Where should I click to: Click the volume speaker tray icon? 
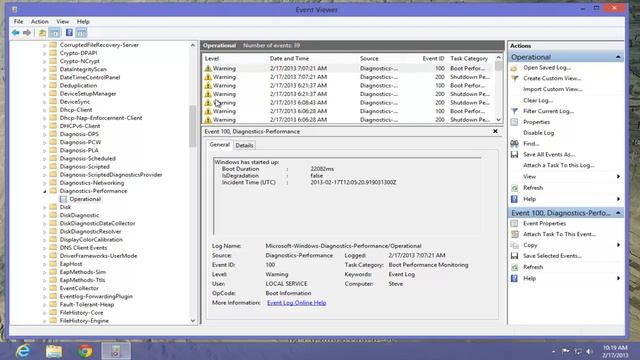pyautogui.click(x=589, y=351)
